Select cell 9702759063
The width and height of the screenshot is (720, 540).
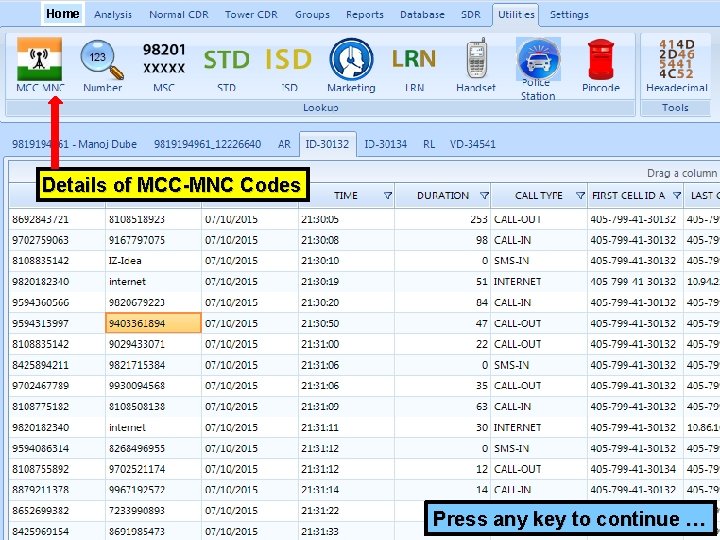(57, 240)
